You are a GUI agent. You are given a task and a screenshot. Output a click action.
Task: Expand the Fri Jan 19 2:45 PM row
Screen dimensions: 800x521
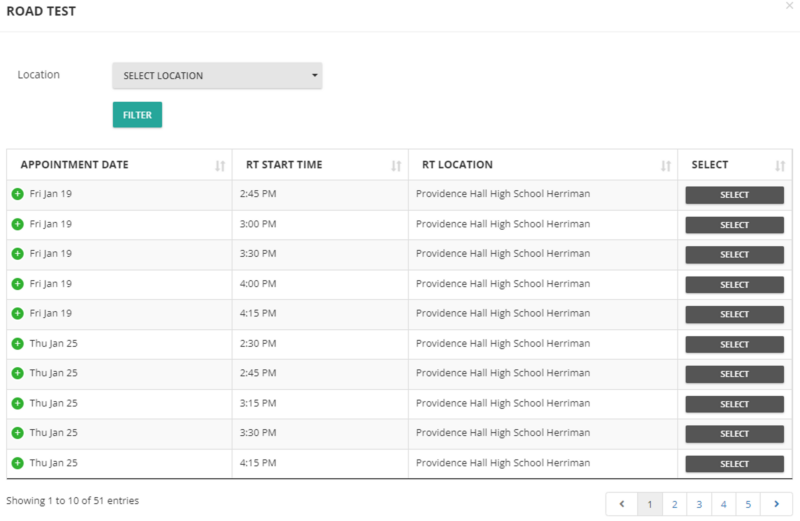tap(17, 194)
